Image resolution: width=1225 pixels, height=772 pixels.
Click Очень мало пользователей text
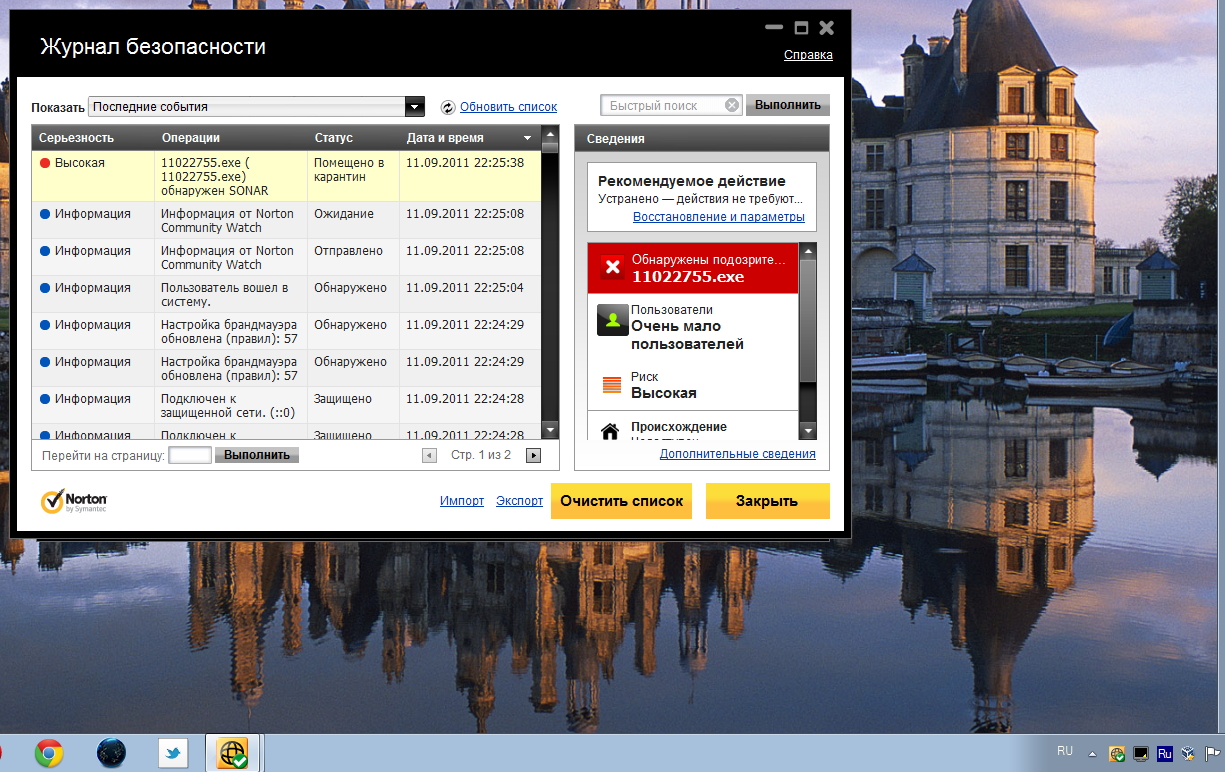pos(687,335)
